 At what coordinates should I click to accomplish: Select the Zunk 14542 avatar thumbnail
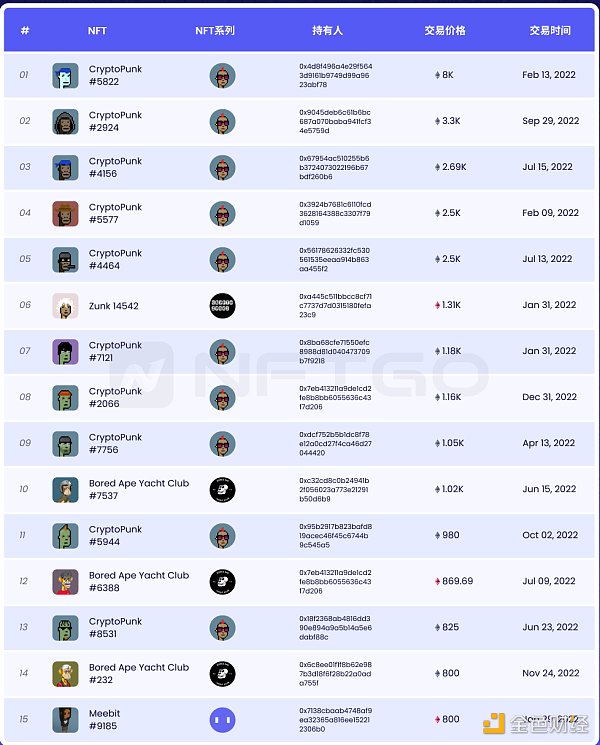click(65, 306)
